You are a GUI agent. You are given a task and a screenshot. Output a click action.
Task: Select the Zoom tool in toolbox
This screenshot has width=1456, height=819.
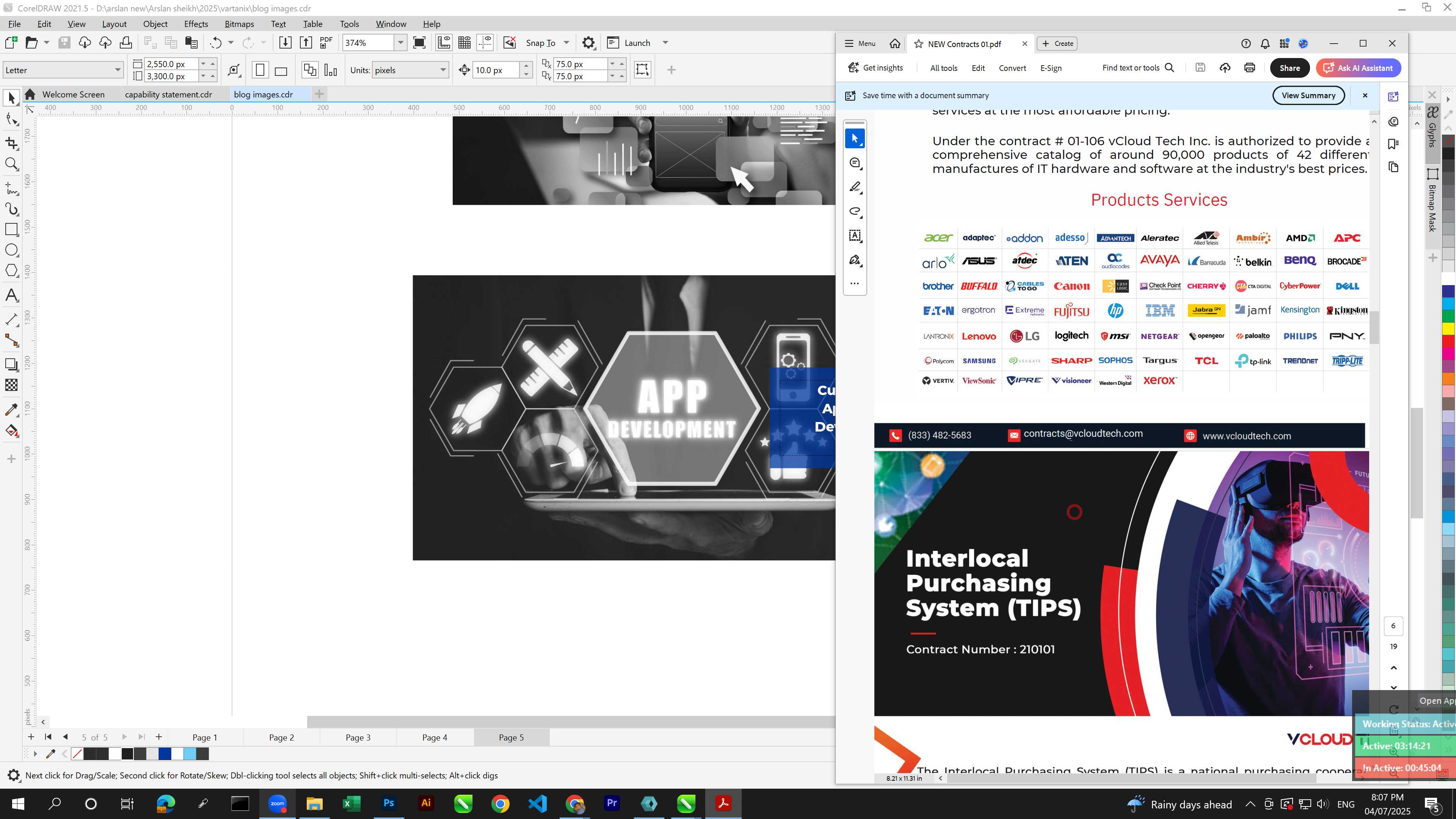(x=11, y=165)
